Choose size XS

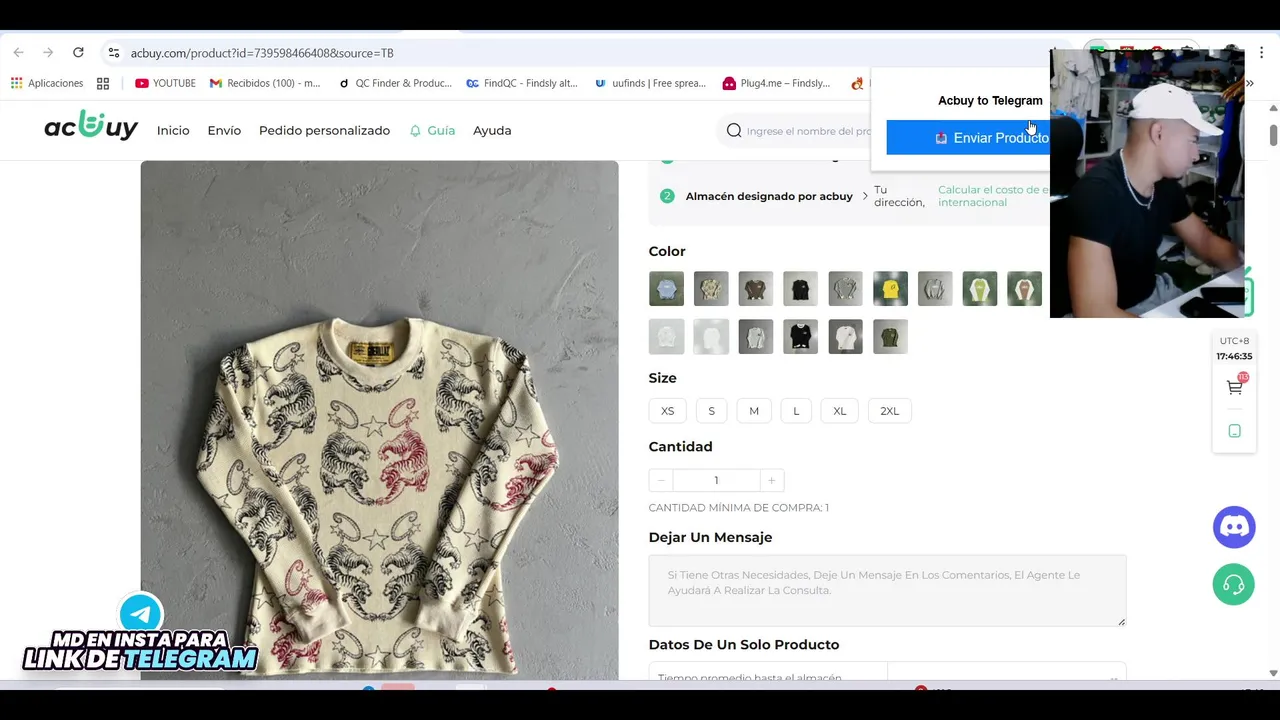667,411
